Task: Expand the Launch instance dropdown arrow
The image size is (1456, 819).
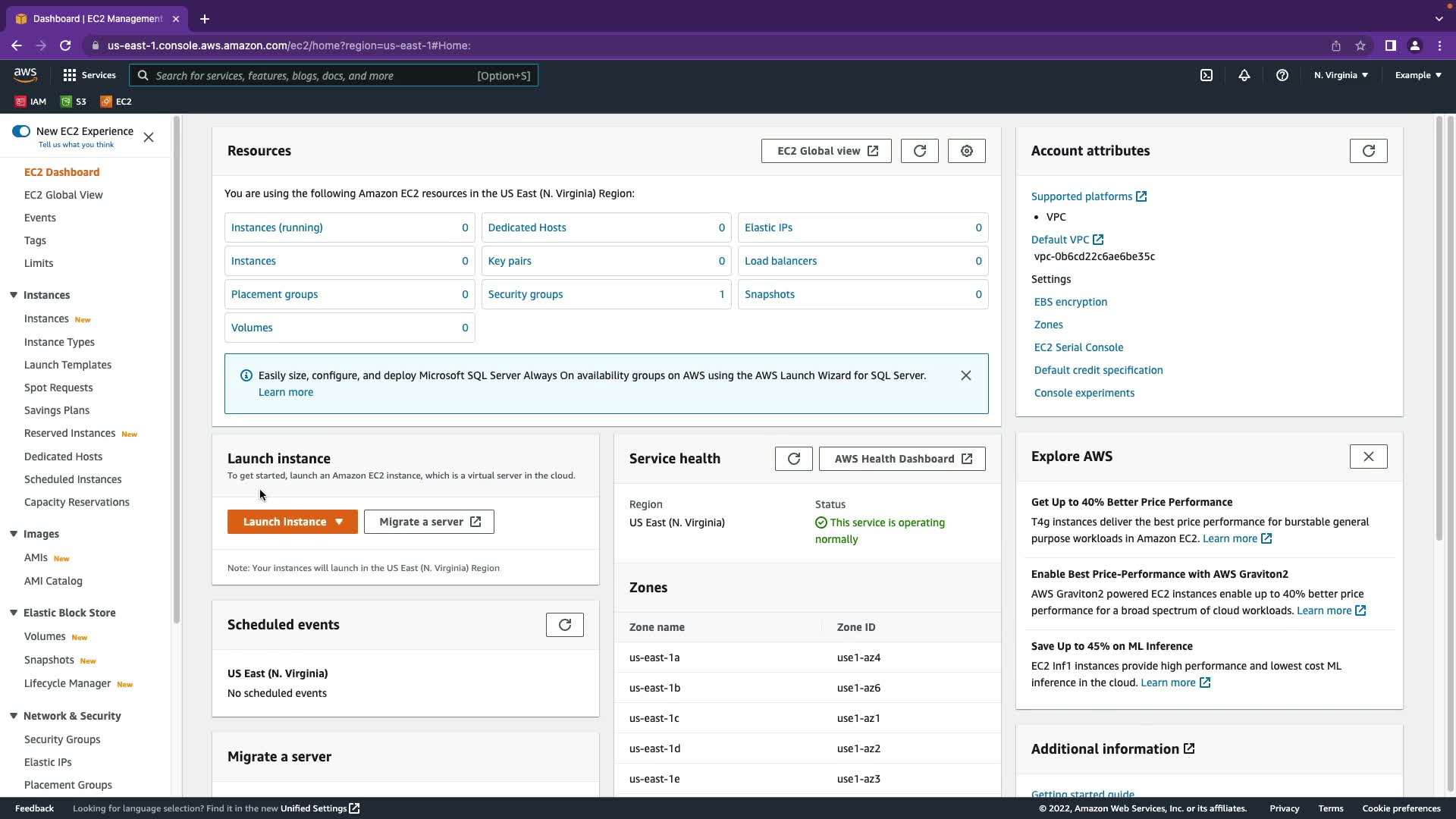Action: coord(339,522)
